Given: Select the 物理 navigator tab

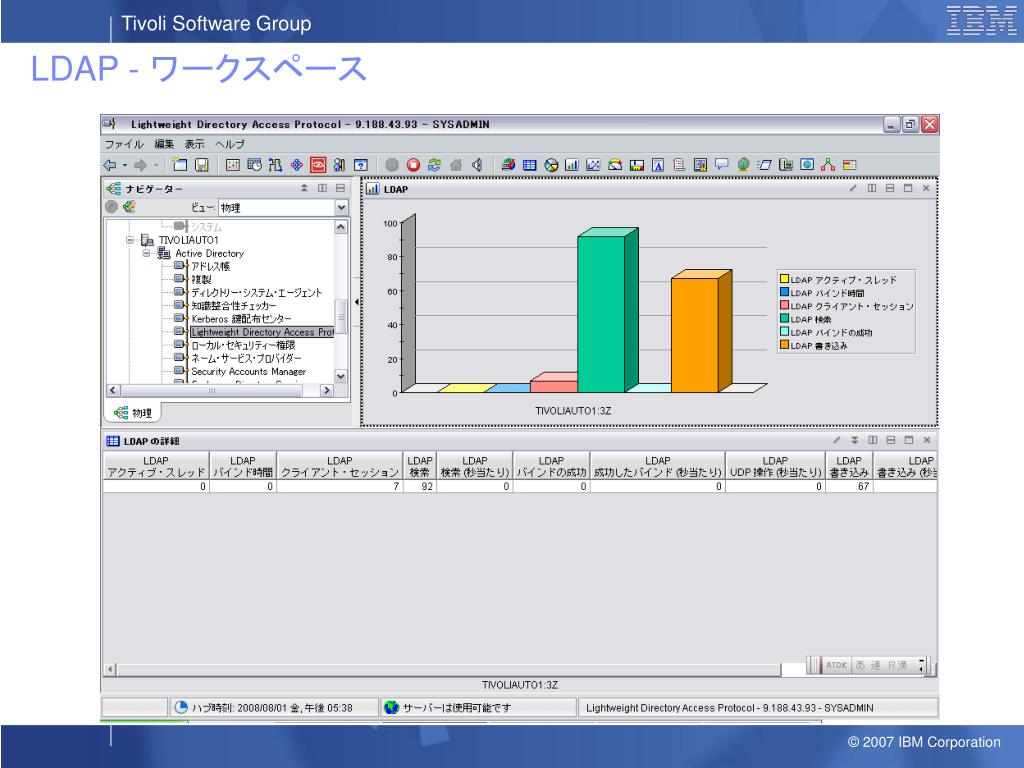Looking at the screenshot, I should coord(134,413).
